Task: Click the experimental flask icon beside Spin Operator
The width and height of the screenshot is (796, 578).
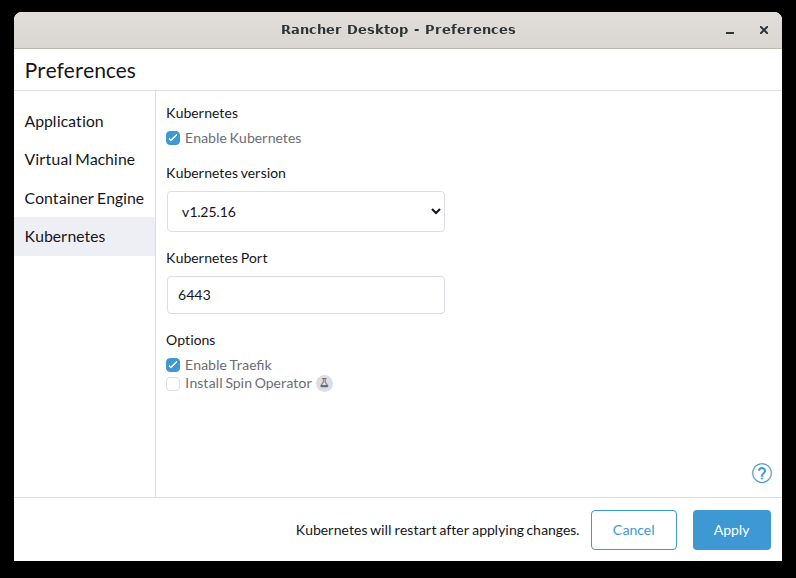Action: [324, 383]
